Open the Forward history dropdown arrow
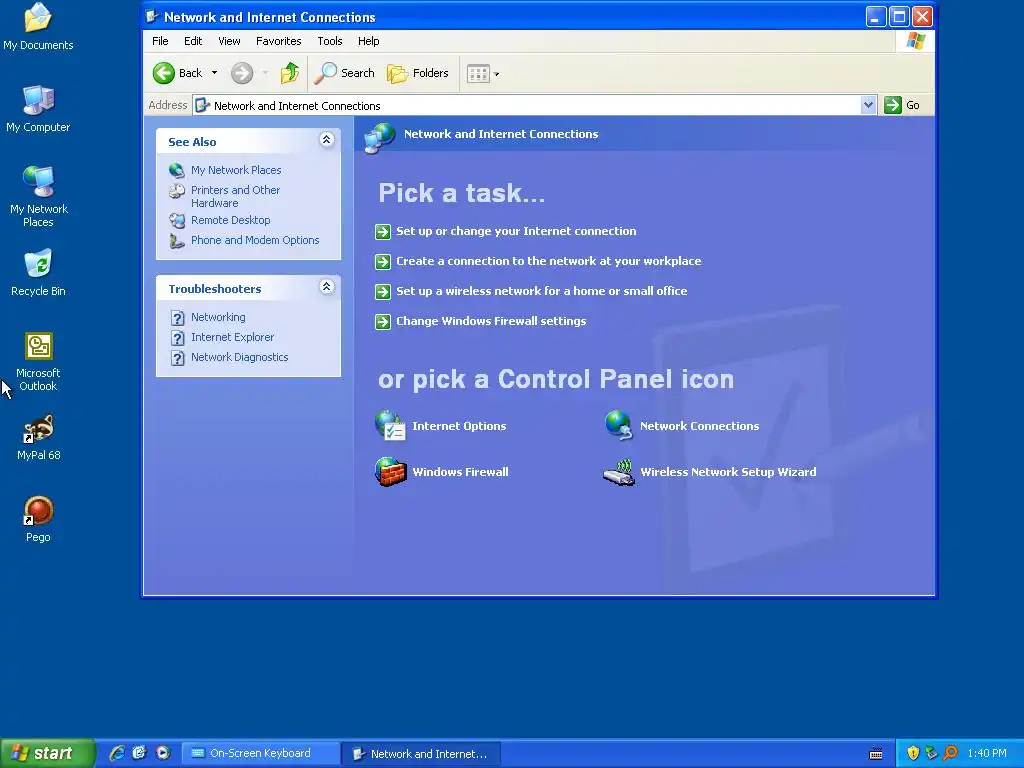1024x768 pixels. pyautogui.click(x=265, y=73)
